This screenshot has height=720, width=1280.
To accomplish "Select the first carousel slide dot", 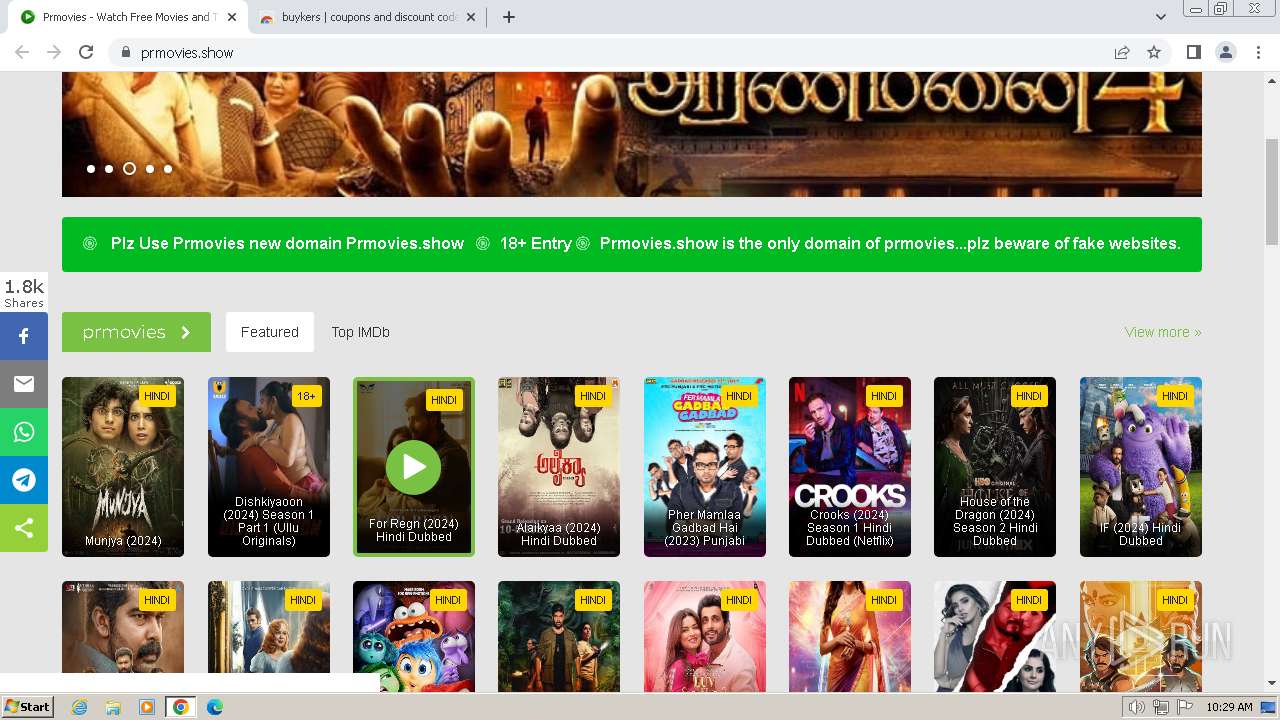I will click(91, 169).
